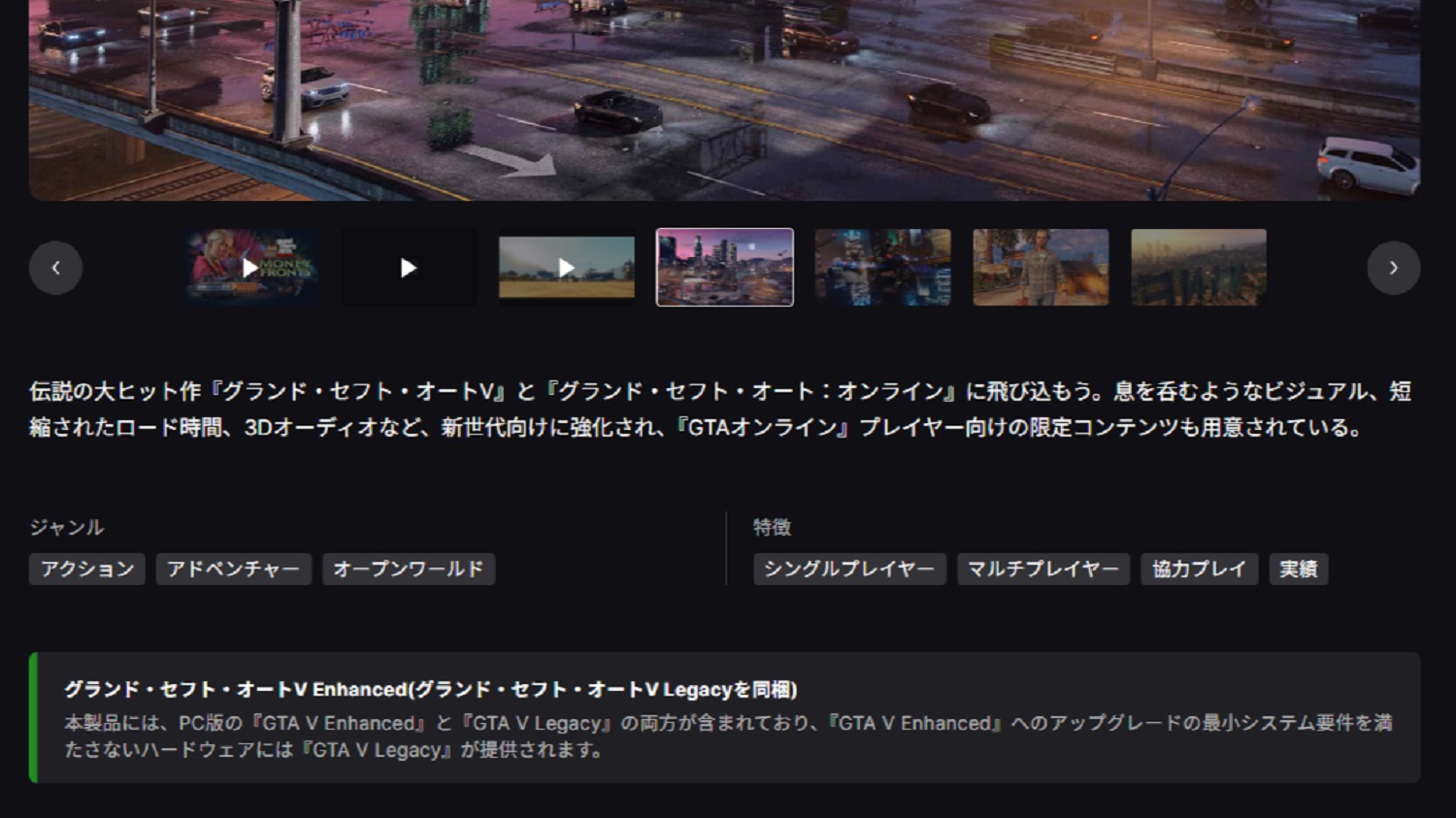Select the 実績 feature tag
The image size is (1456, 818).
click(1299, 569)
